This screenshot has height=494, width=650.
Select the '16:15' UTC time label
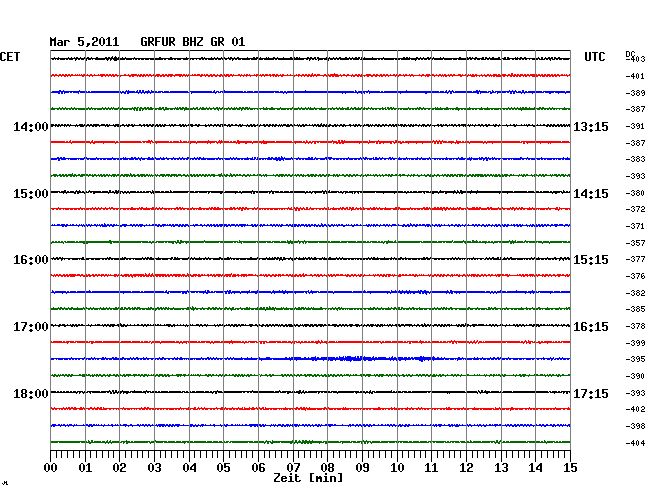click(x=591, y=327)
